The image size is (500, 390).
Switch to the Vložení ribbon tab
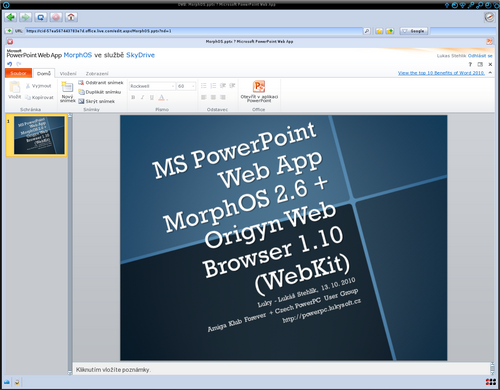click(68, 73)
